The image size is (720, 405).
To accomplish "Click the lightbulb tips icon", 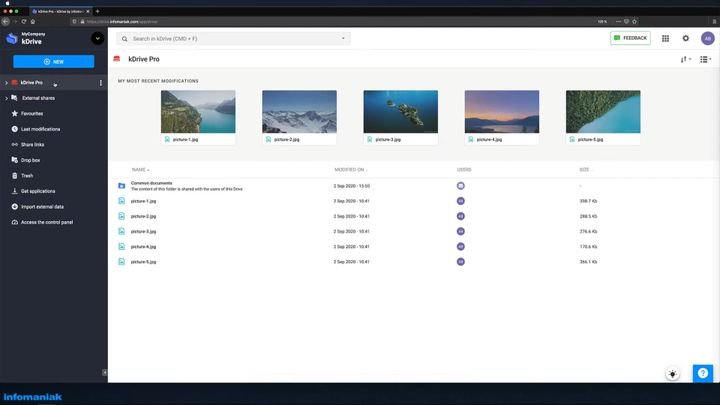I will (675, 373).
